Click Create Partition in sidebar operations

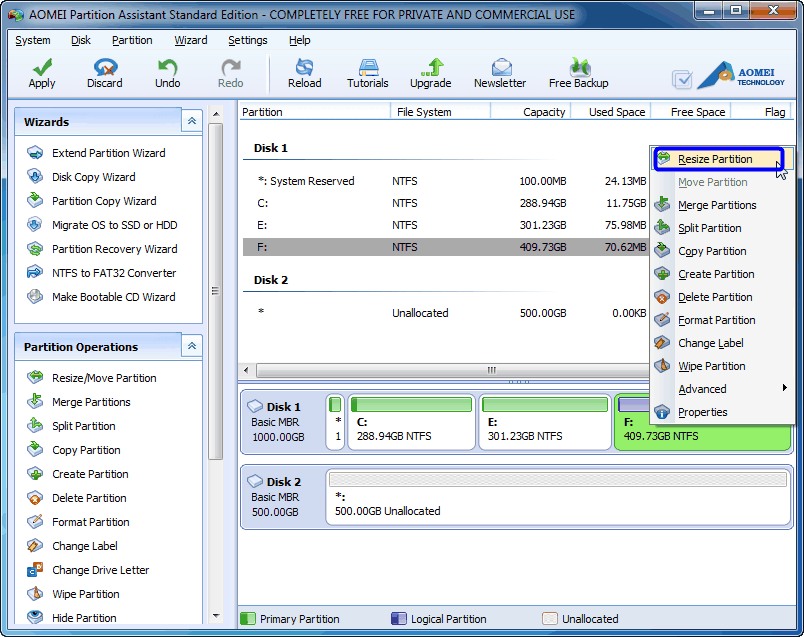click(90, 474)
